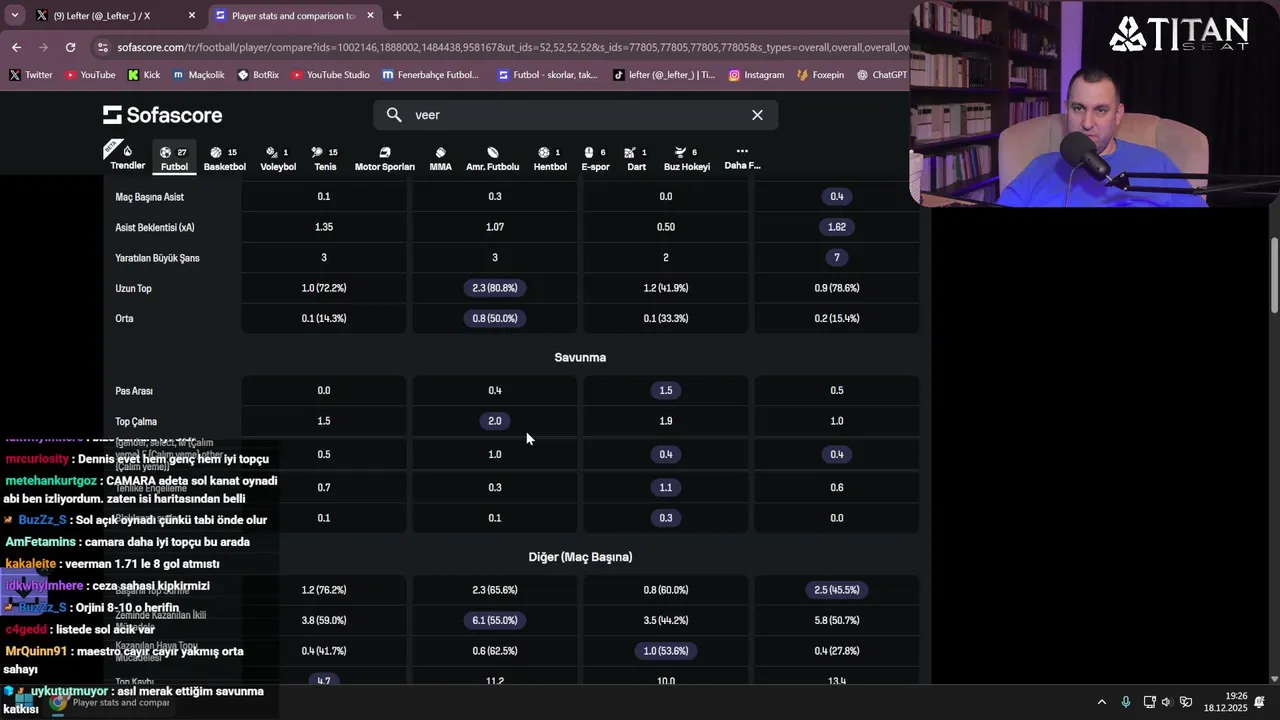Open the volume tray icon
Viewport: 1280px width, 720px height.
click(1167, 702)
